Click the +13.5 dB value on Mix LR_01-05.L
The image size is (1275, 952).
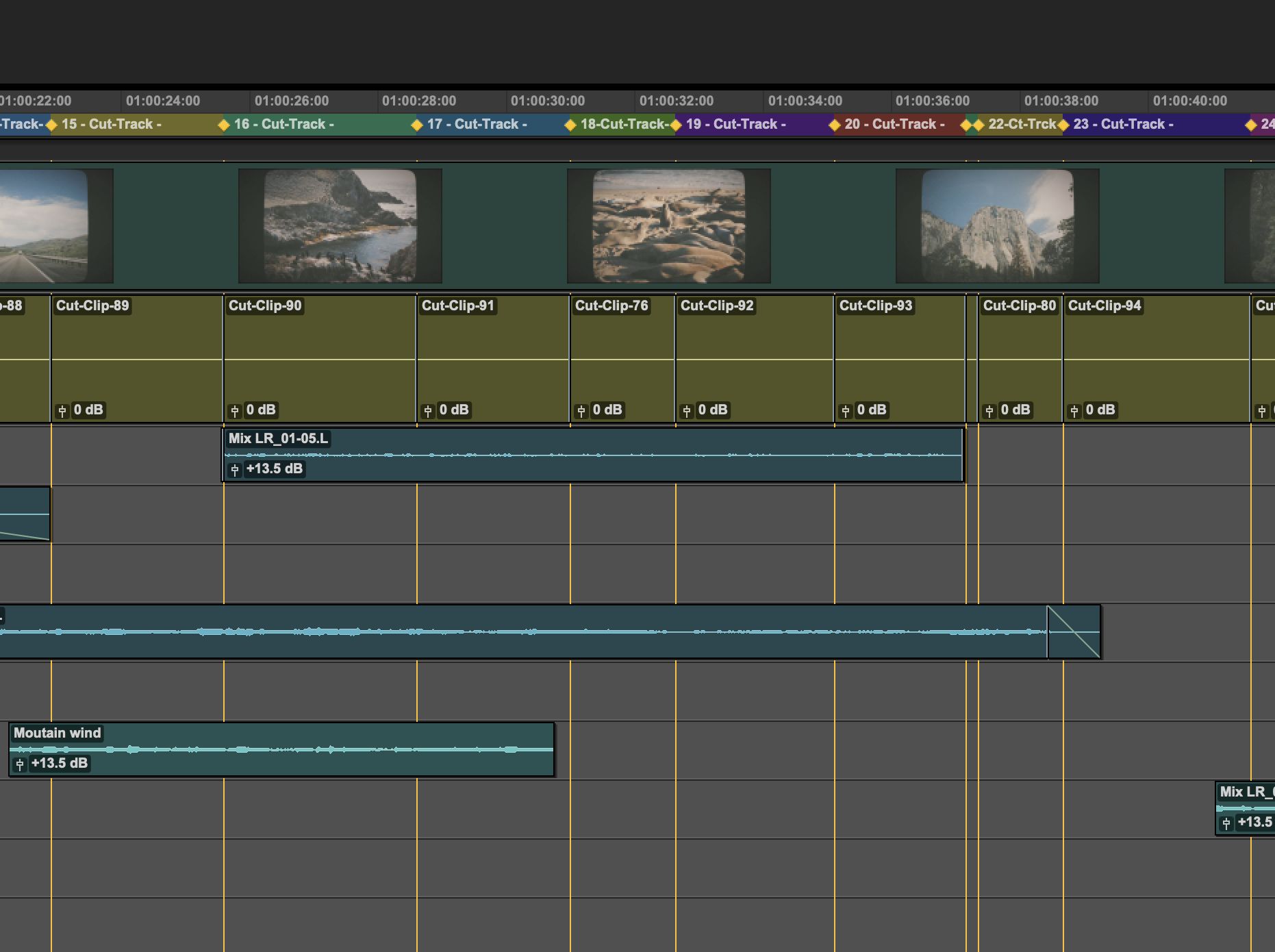click(275, 469)
